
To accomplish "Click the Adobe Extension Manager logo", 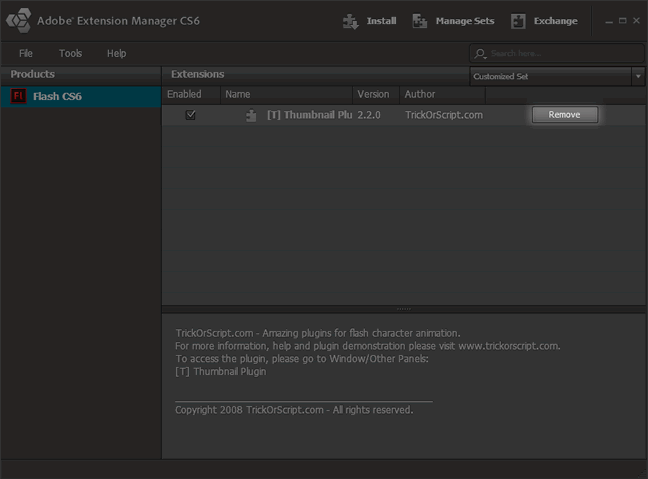I will 19,20.
